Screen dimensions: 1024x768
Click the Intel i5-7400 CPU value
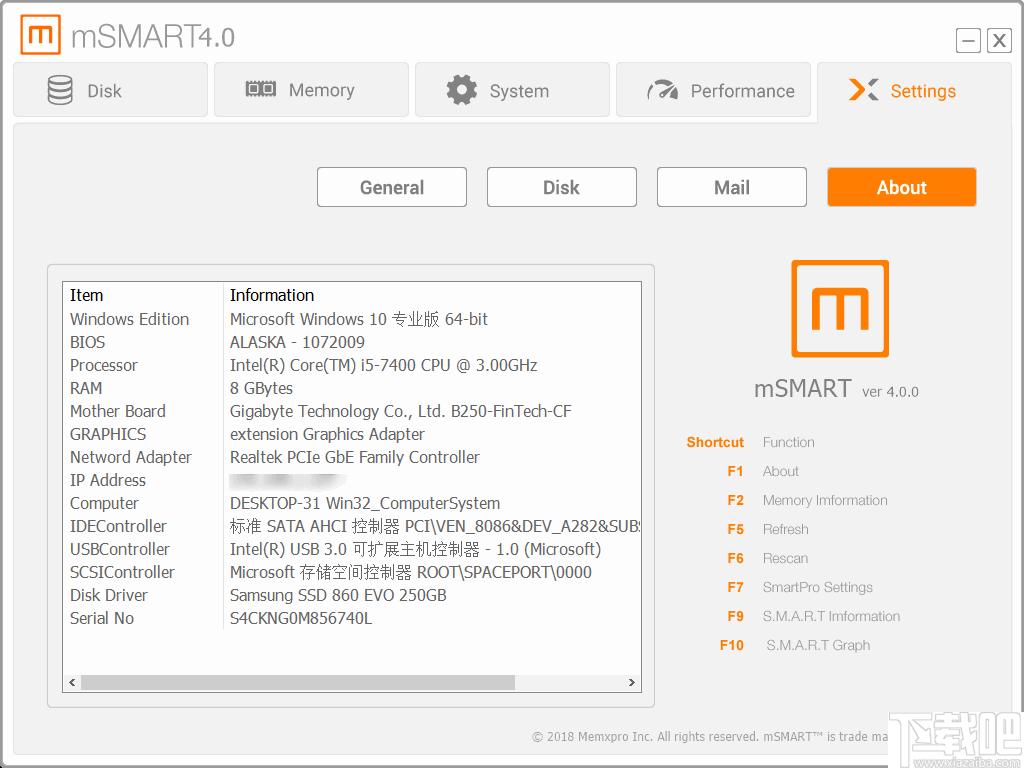[383, 365]
